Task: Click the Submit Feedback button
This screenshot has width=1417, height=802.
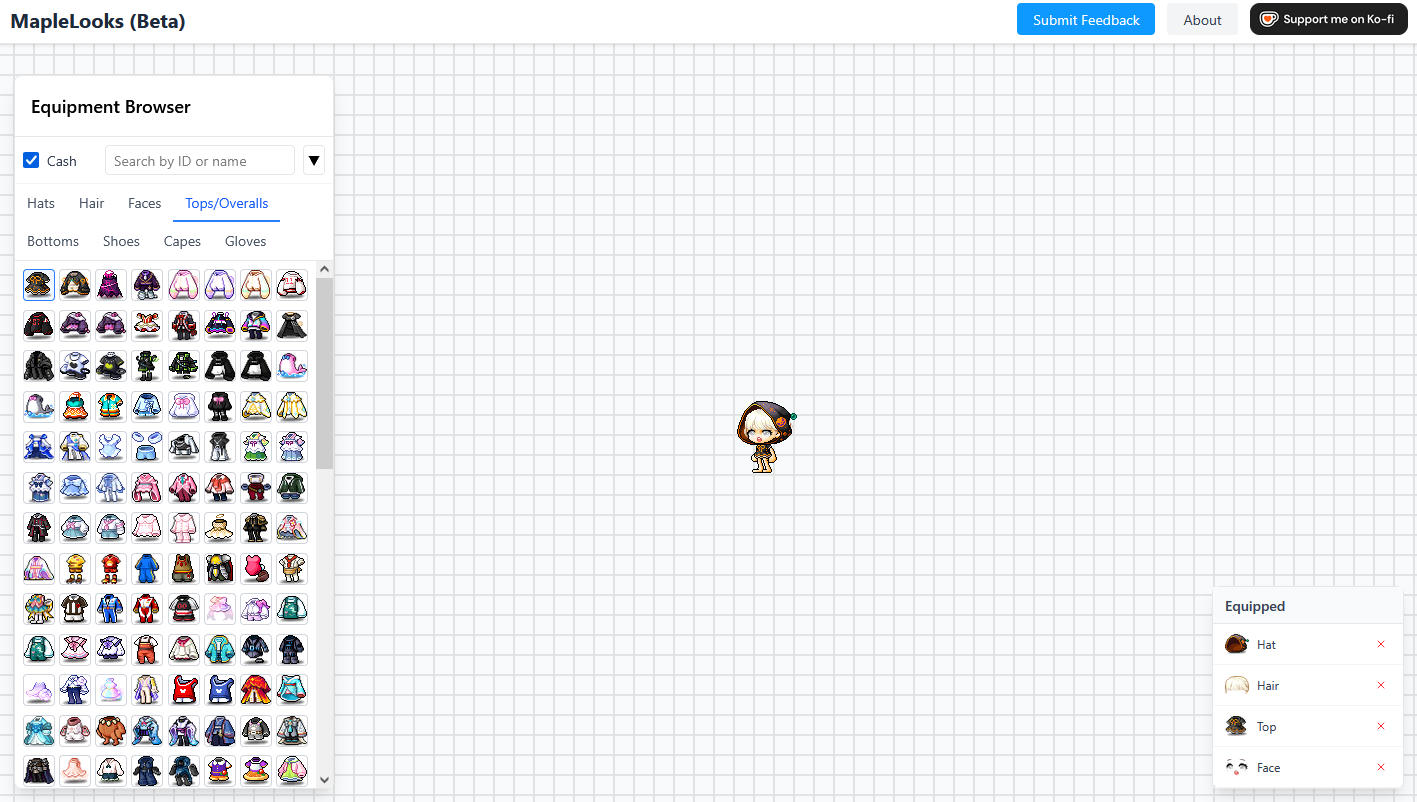Action: tap(1085, 19)
